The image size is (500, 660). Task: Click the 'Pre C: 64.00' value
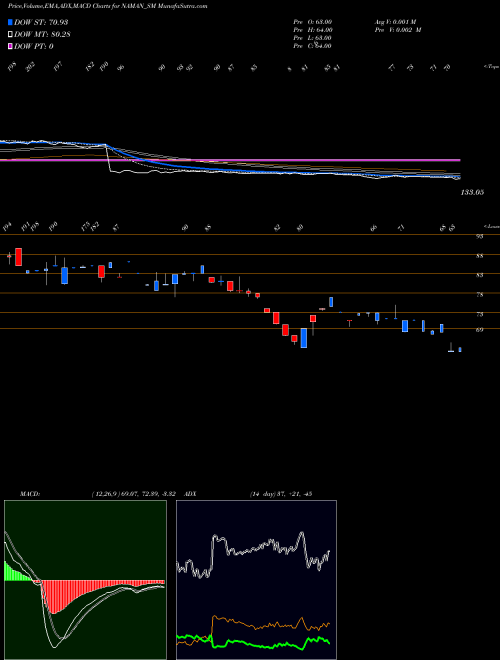pyautogui.click(x=313, y=46)
